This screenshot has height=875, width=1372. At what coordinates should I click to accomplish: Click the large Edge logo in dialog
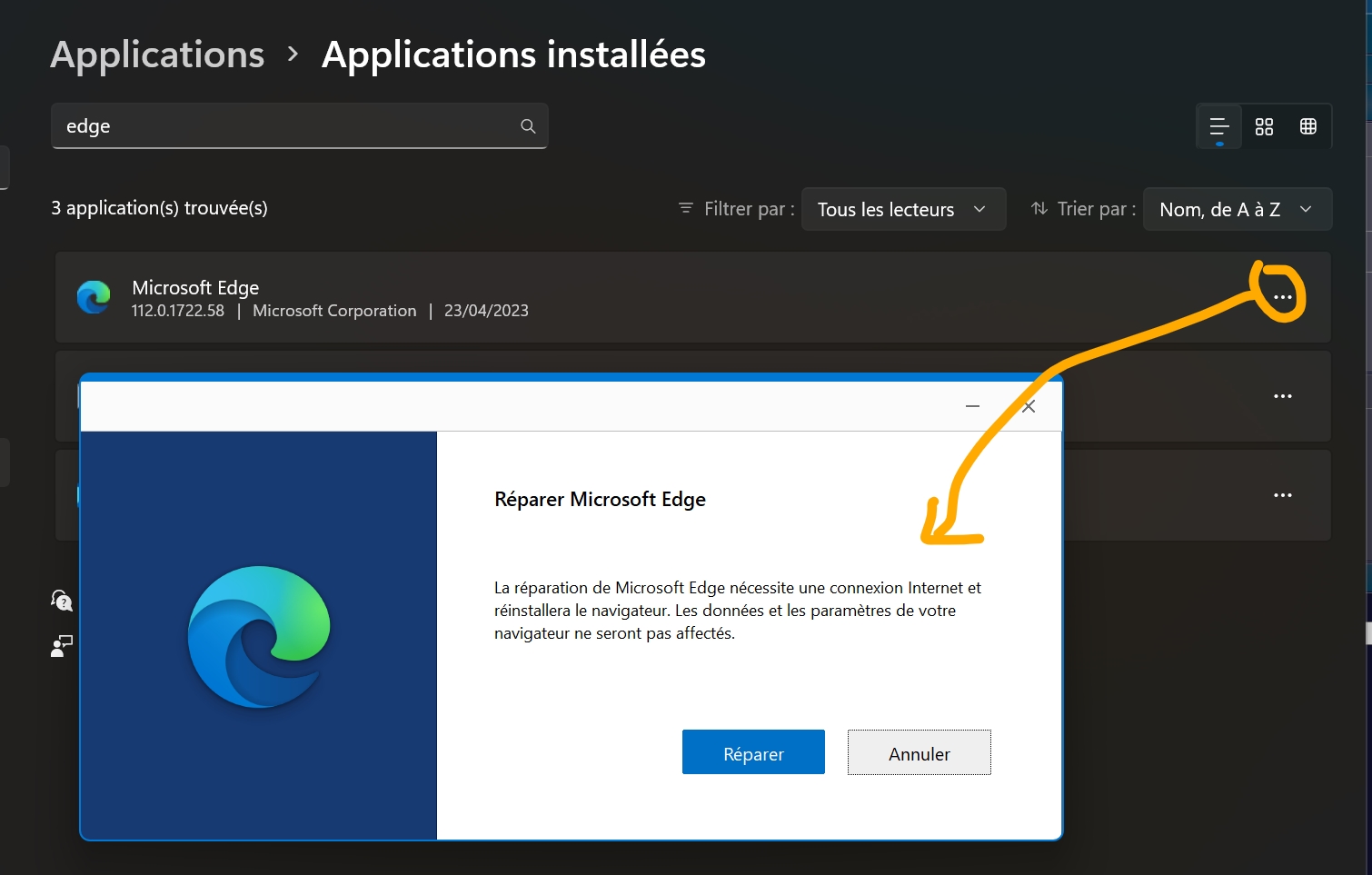coord(259,636)
